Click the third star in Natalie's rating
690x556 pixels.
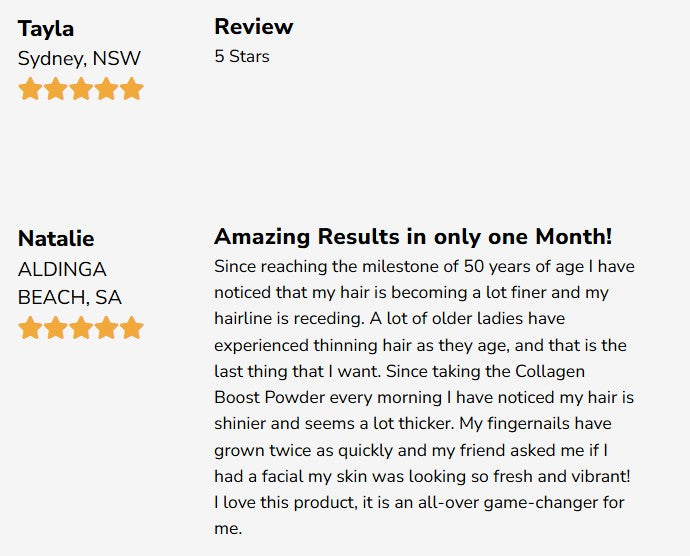coord(81,328)
